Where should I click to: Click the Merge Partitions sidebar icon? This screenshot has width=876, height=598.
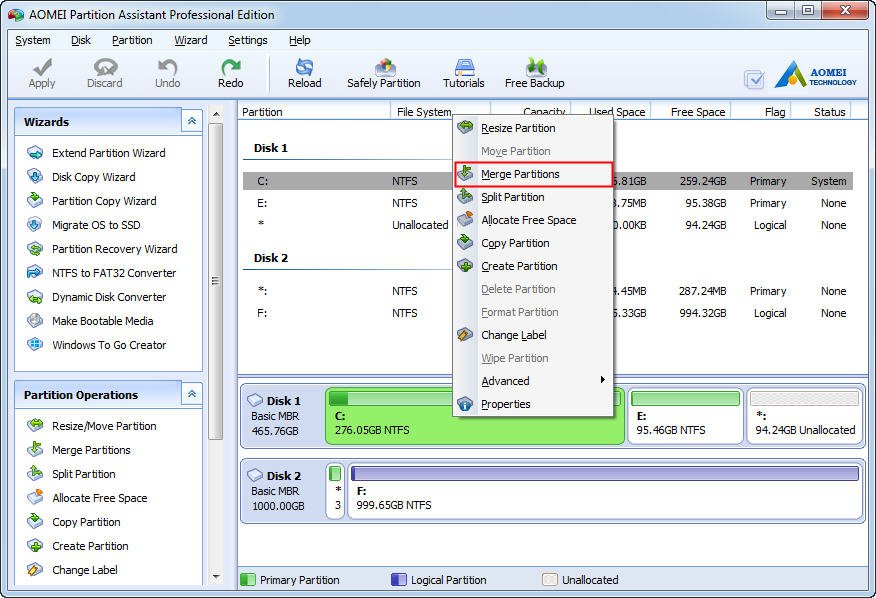[x=35, y=450]
